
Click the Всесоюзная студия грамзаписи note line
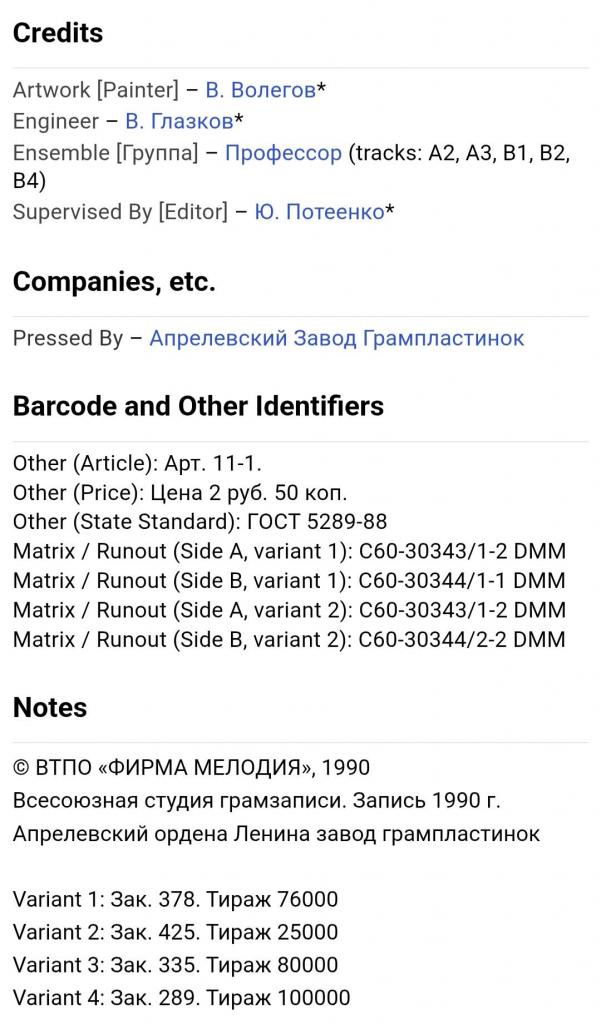[257, 801]
